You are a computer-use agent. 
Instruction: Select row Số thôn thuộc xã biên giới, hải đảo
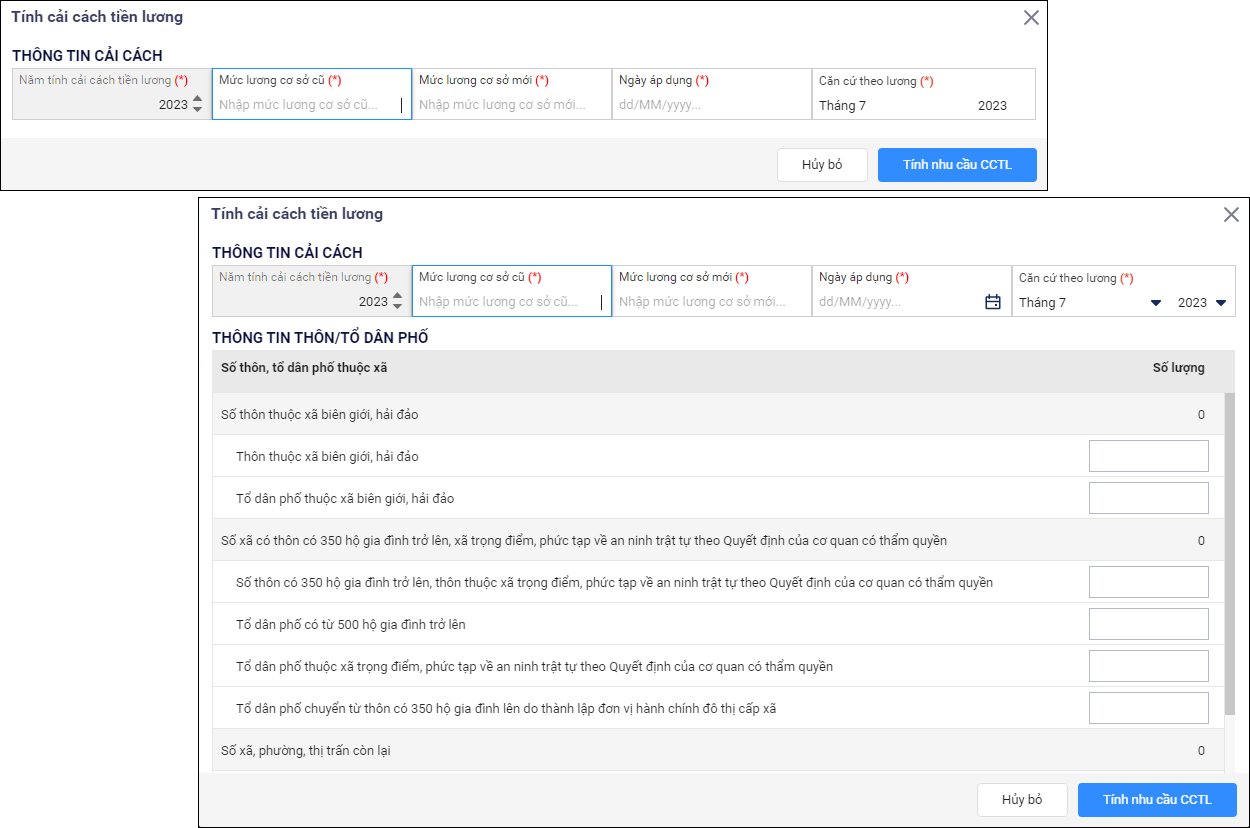coord(718,414)
